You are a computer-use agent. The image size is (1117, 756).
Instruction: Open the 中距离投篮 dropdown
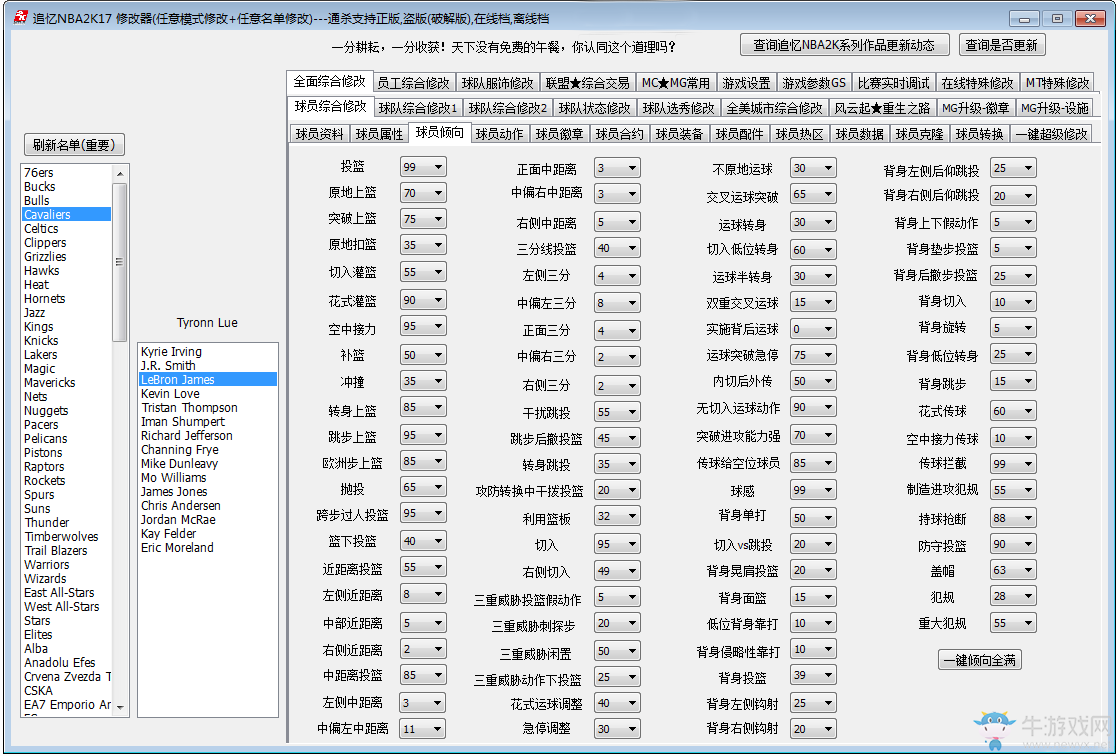click(x=423, y=674)
